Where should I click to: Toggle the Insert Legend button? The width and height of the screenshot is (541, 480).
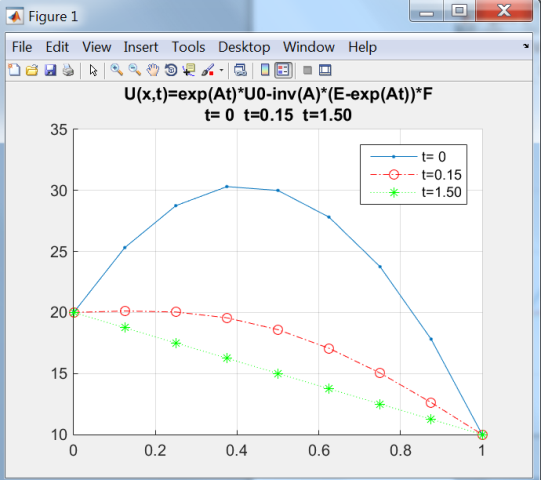tap(283, 70)
